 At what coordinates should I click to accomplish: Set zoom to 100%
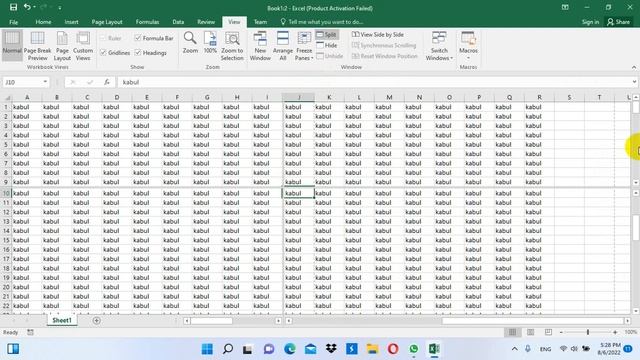210,42
